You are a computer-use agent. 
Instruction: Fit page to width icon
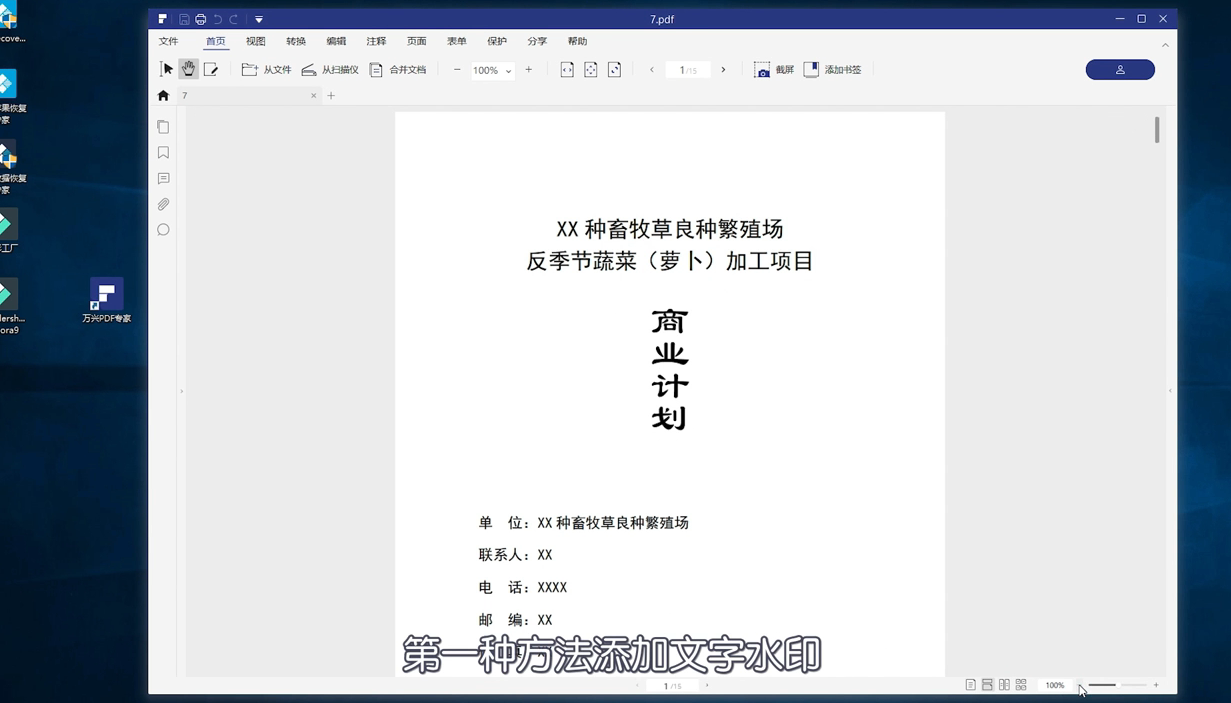(x=567, y=70)
